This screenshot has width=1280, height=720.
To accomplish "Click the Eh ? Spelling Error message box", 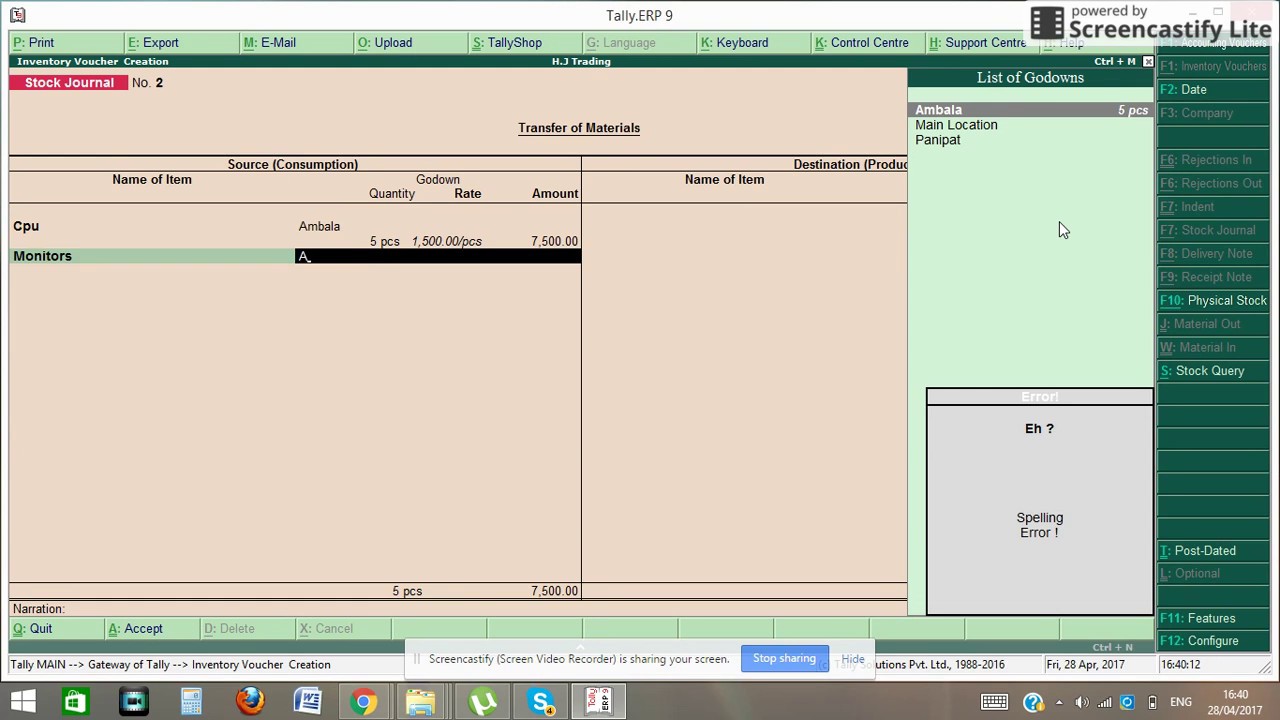I will click(1039, 502).
